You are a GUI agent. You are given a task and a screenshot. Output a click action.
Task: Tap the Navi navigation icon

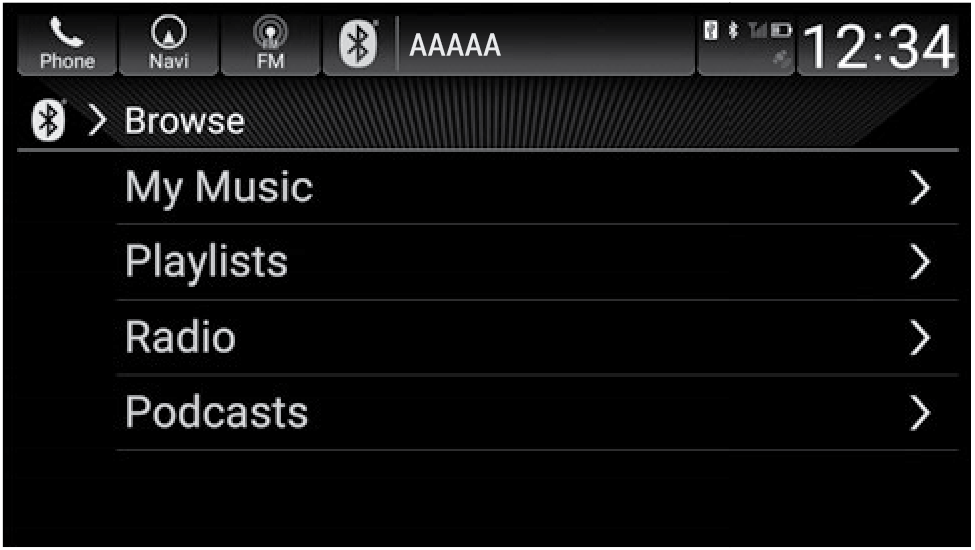click(x=168, y=46)
